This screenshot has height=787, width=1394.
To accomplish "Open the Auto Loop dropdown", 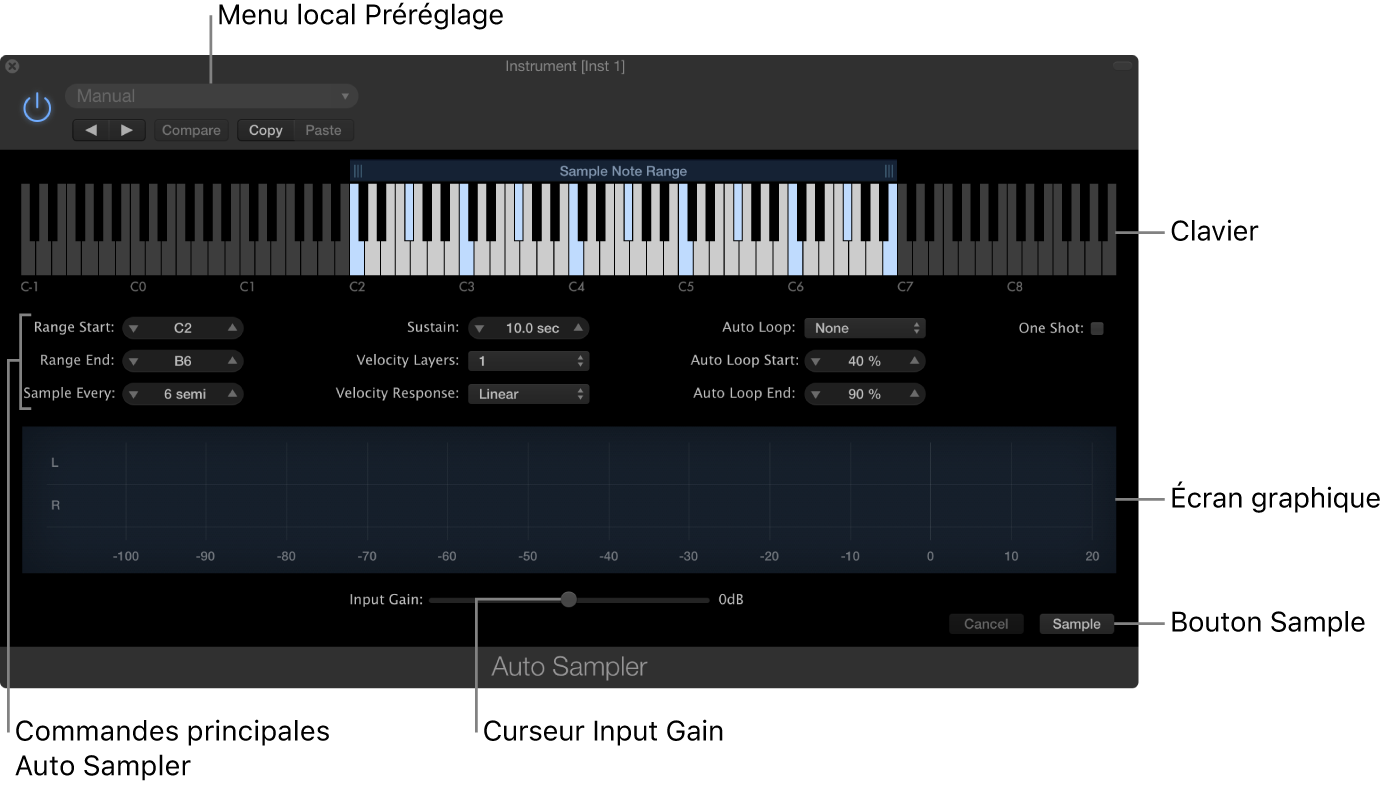I will pyautogui.click(x=865, y=327).
